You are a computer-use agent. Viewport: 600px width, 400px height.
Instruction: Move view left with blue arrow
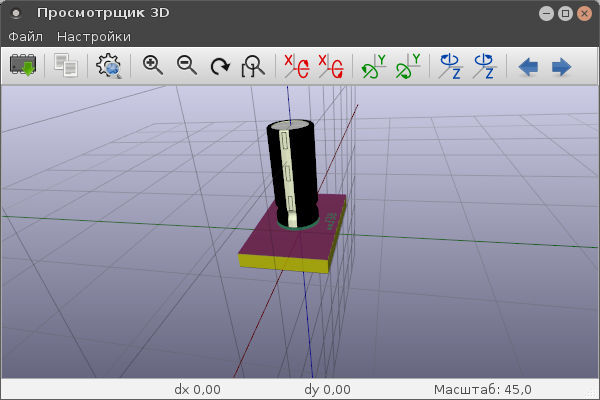tap(528, 67)
